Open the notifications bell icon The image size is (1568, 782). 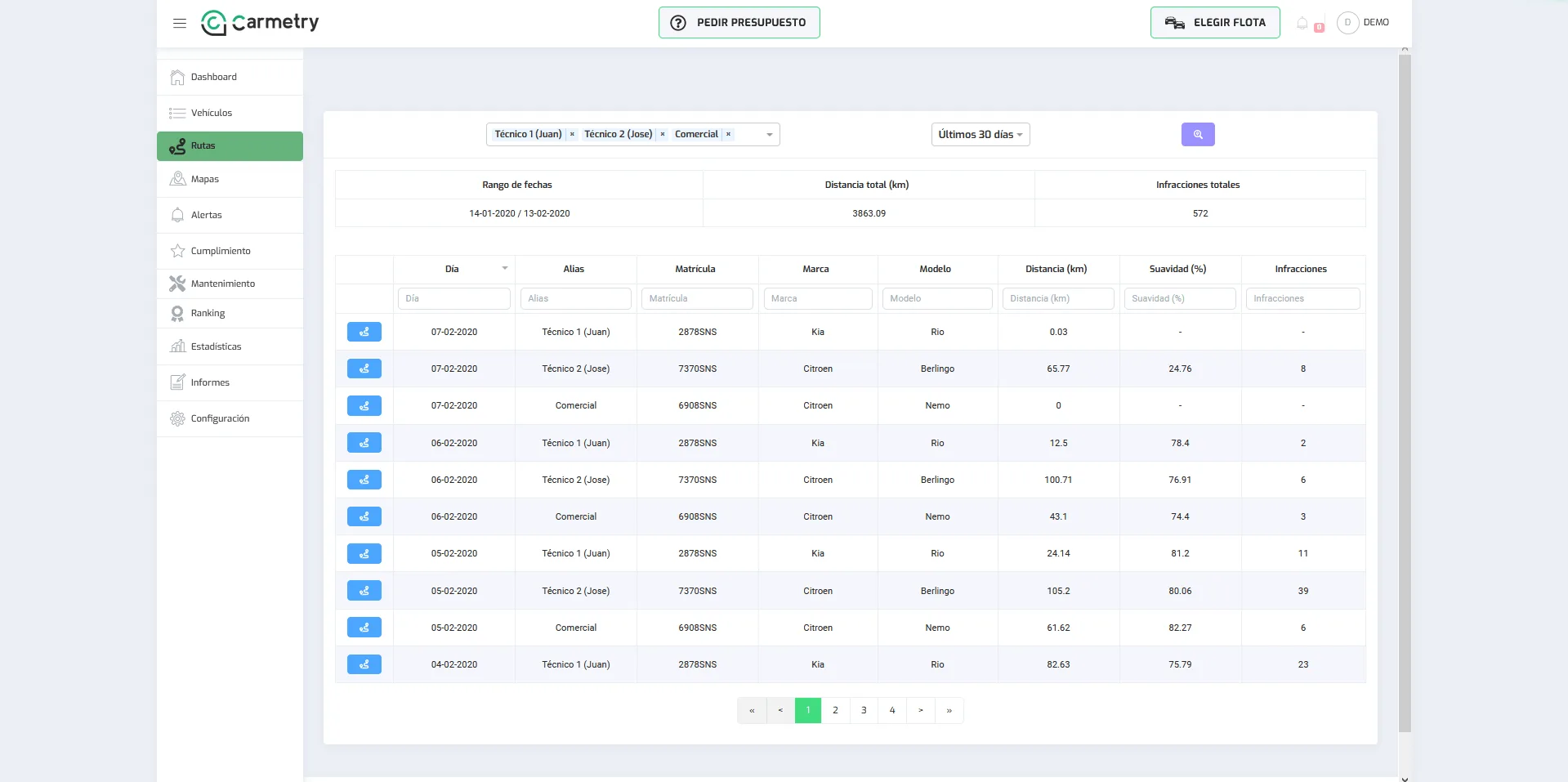[x=1302, y=24]
